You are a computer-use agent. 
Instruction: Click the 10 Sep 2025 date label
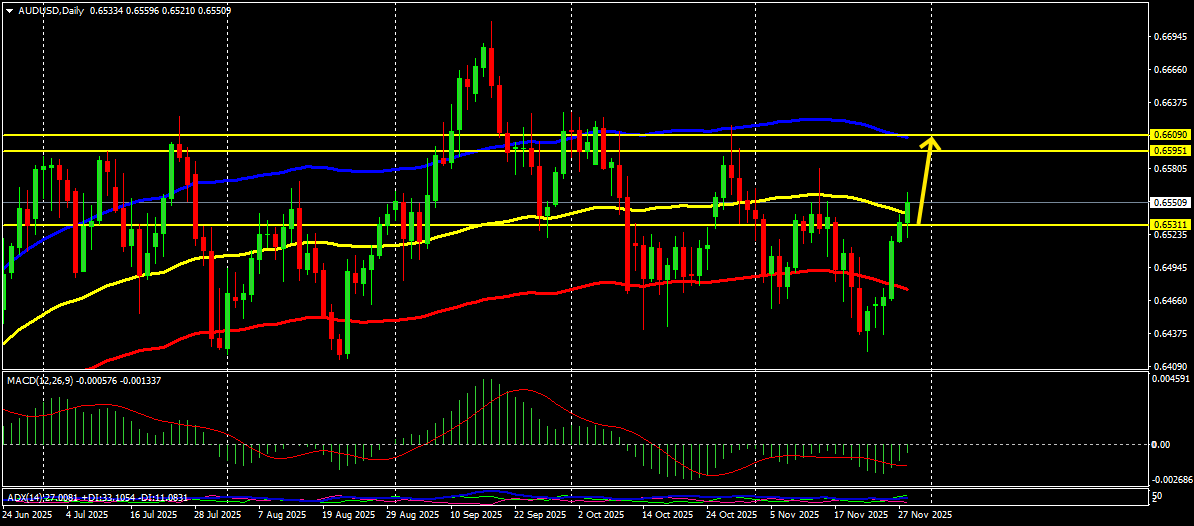point(477,515)
